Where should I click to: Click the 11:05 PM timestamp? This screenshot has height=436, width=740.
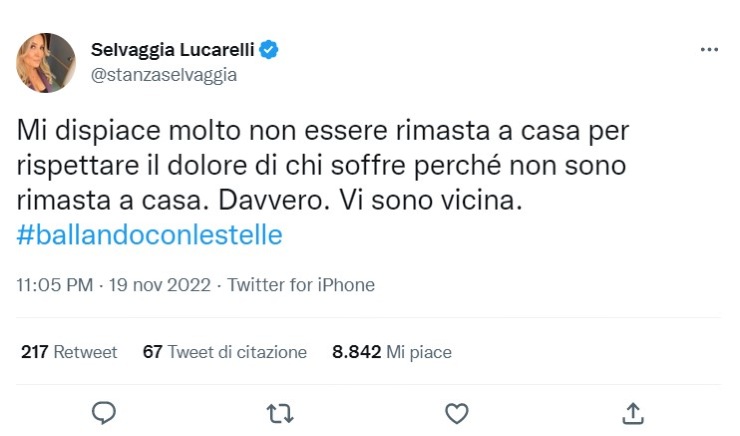coord(55,285)
